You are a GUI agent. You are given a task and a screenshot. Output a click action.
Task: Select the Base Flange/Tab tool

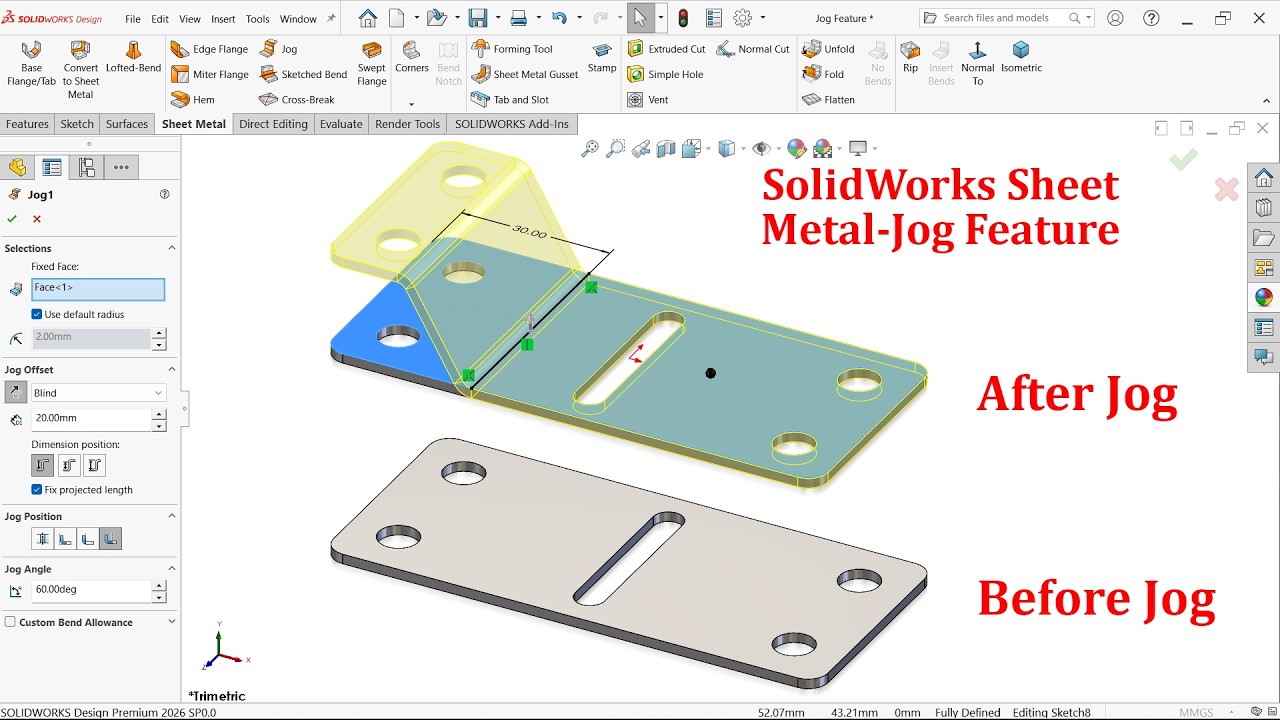(31, 63)
